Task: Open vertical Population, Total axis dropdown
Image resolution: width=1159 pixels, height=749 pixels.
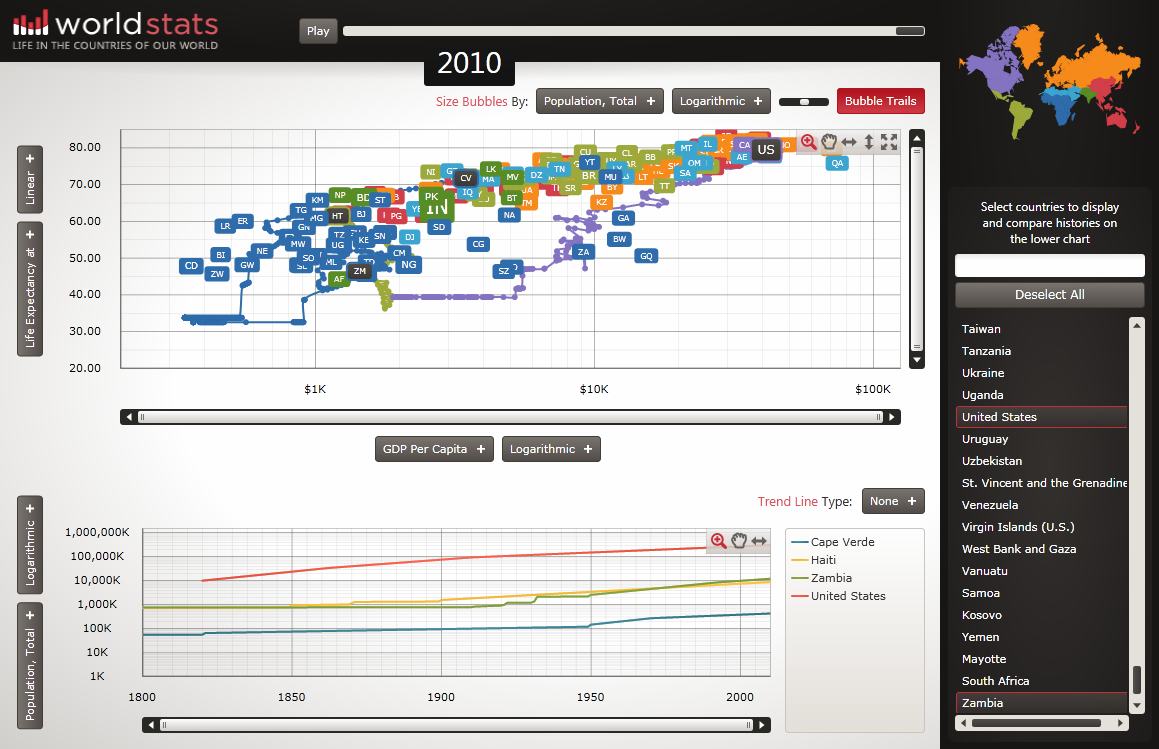Action: click(x=30, y=665)
